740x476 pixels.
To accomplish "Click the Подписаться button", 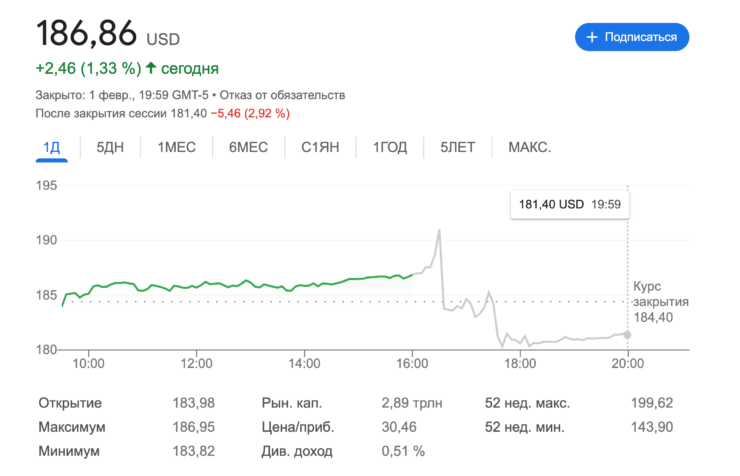I will [x=631, y=37].
